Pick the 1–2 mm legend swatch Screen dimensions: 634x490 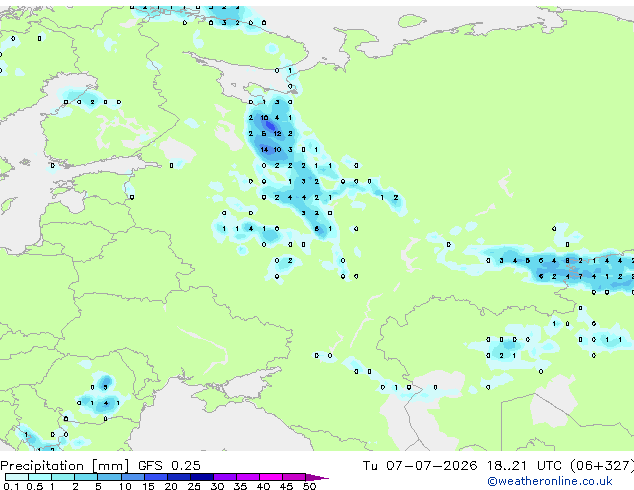pyautogui.click(x=63, y=477)
